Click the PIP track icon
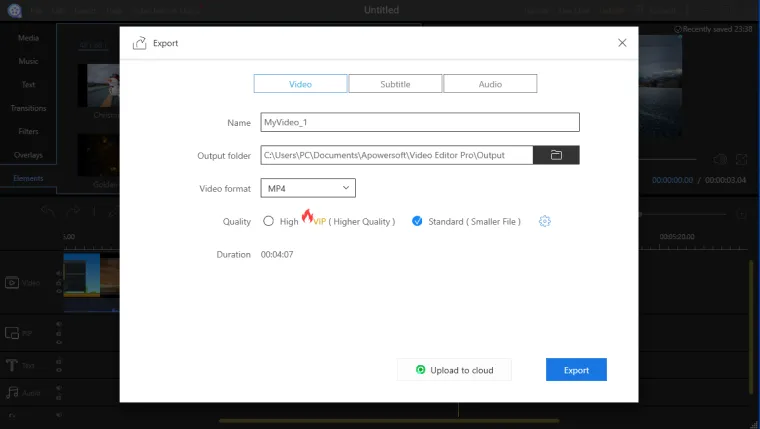The height and width of the screenshot is (429, 760). (14, 332)
